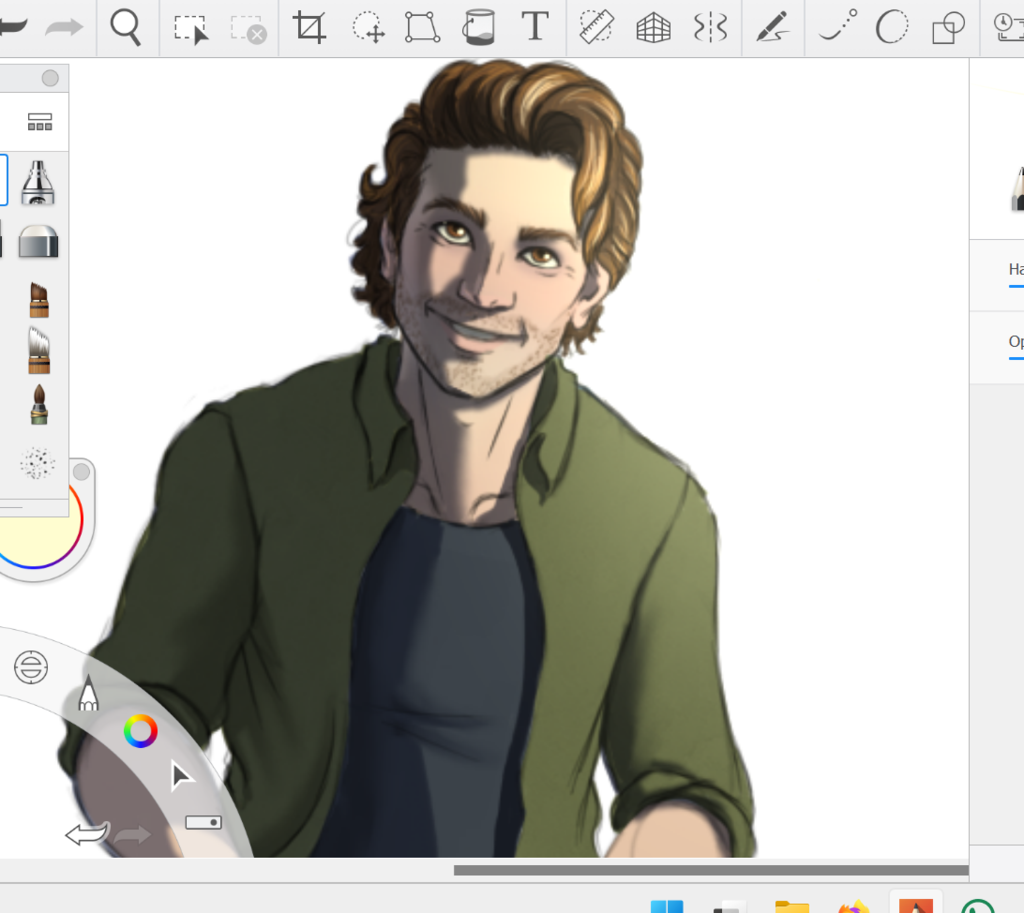Toggle the Symmetry tool
Image resolution: width=1024 pixels, height=913 pixels.
coord(710,28)
